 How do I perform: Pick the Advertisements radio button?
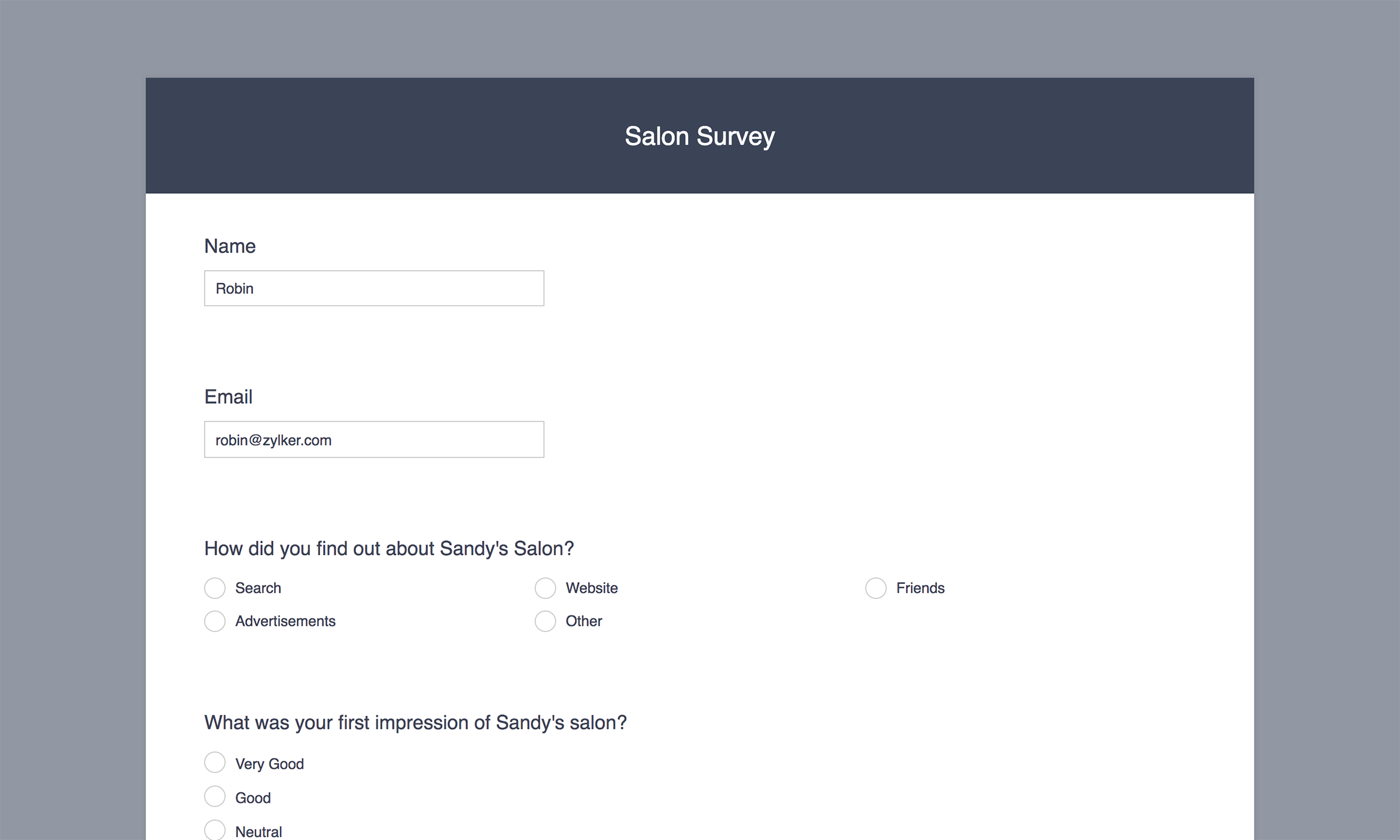[x=215, y=621]
